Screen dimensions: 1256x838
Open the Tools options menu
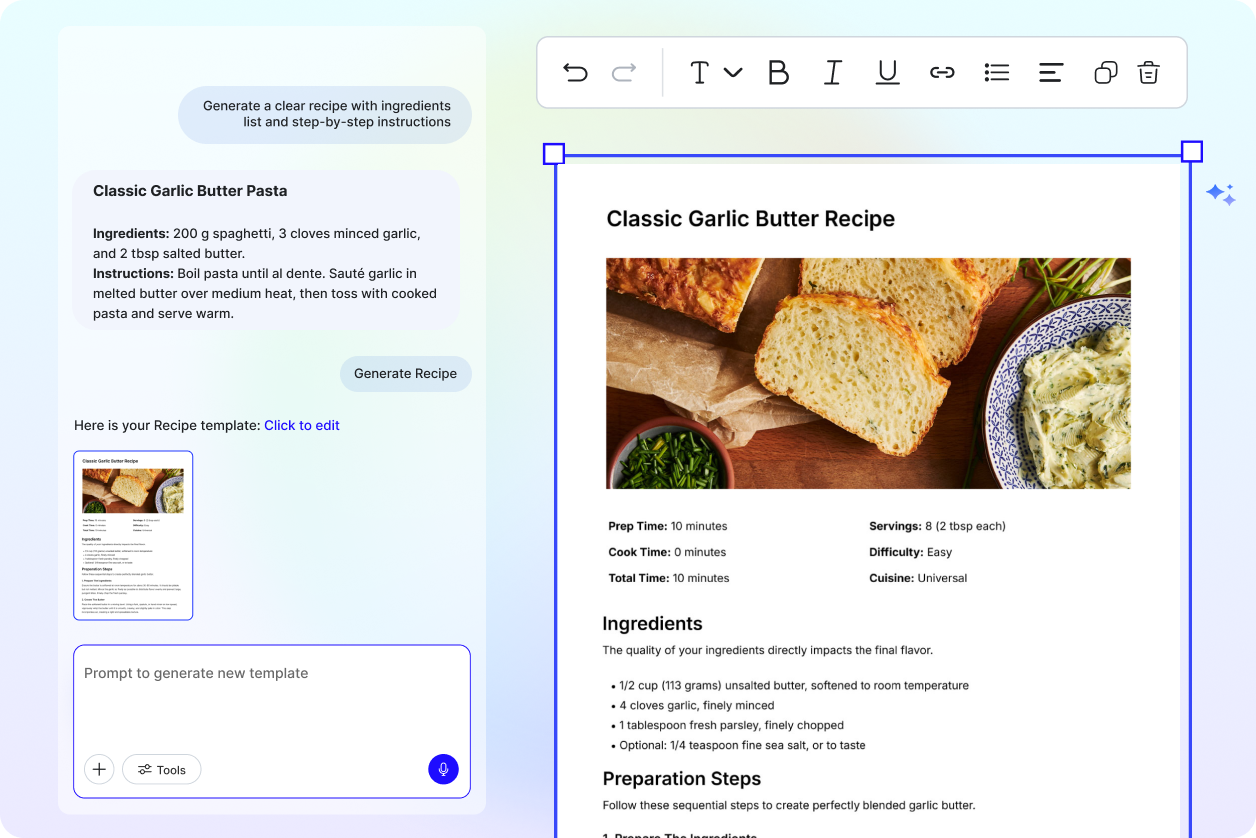click(161, 769)
